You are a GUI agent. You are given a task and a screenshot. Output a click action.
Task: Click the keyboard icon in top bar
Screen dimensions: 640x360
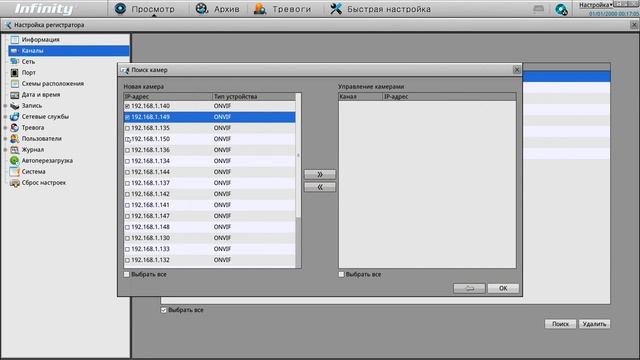538,9
